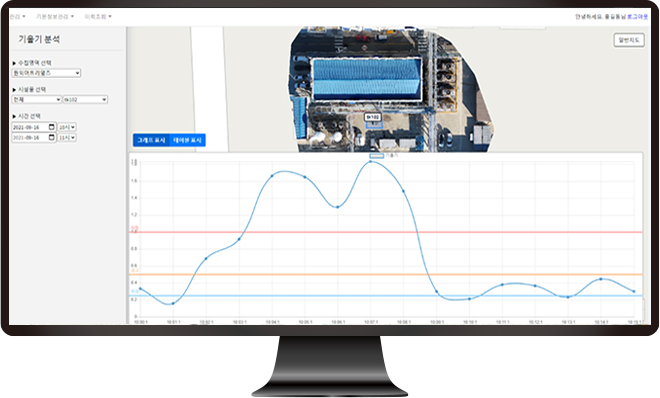Open calendar picker for start date field
The image size is (660, 398).
(x=52, y=127)
